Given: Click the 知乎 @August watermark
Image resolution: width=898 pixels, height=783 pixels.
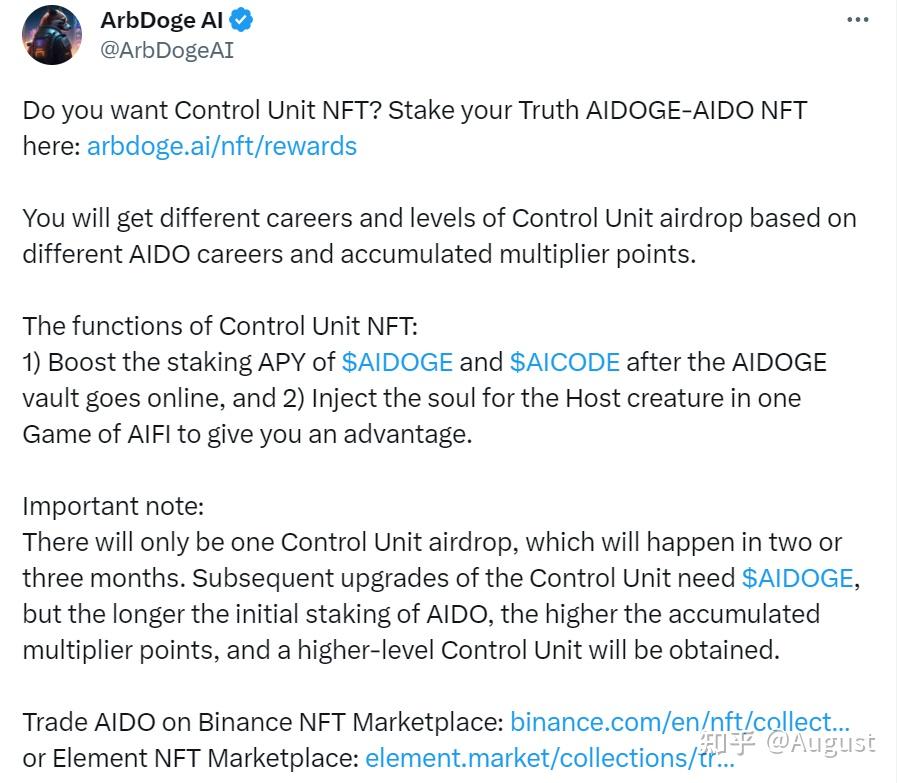Looking at the screenshot, I should [x=789, y=744].
